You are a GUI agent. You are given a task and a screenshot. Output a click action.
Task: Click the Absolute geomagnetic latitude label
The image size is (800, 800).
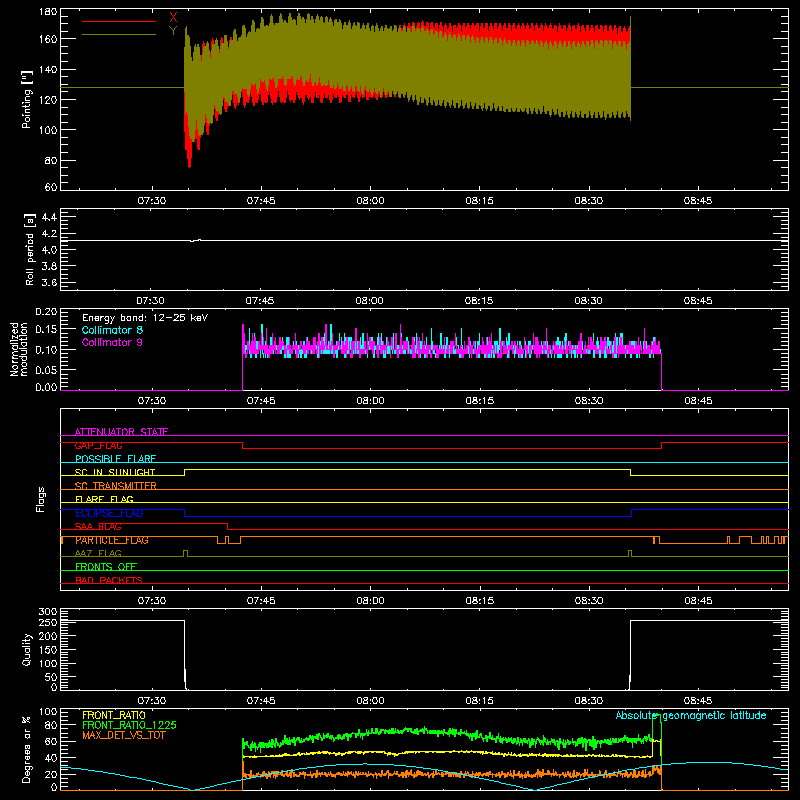click(691, 715)
